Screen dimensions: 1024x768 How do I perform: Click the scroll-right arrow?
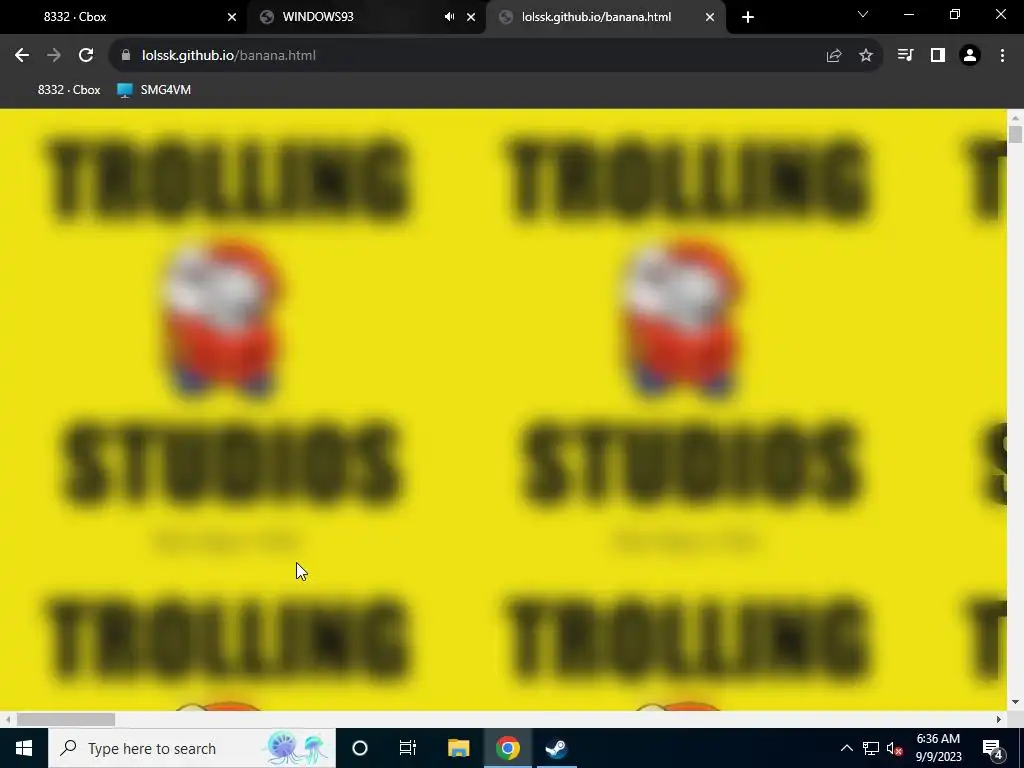(999, 719)
